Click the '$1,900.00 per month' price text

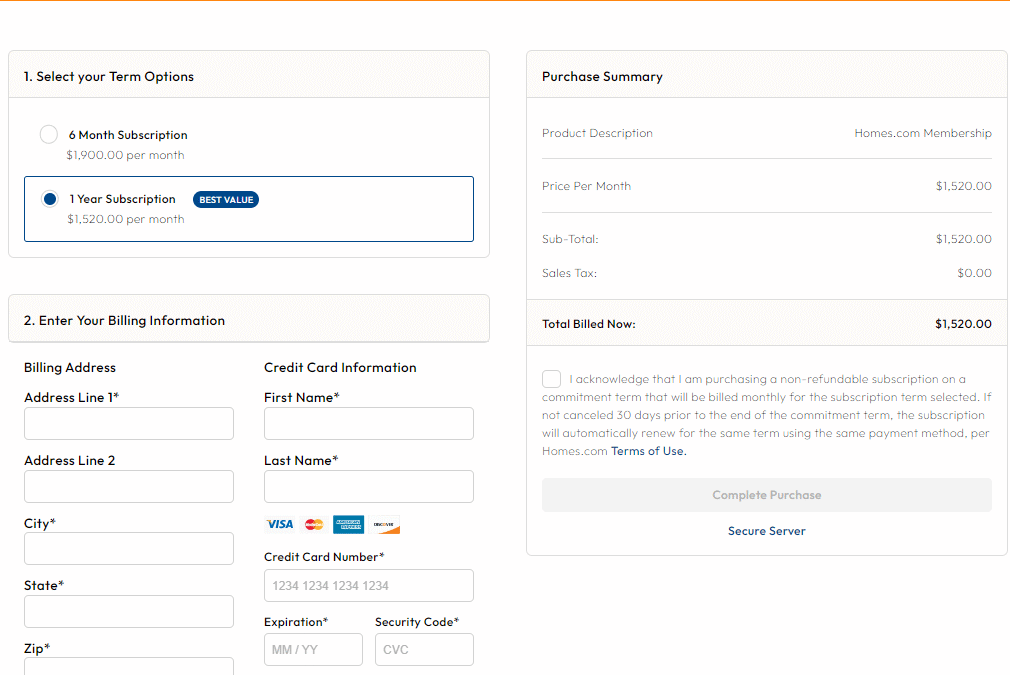(126, 155)
